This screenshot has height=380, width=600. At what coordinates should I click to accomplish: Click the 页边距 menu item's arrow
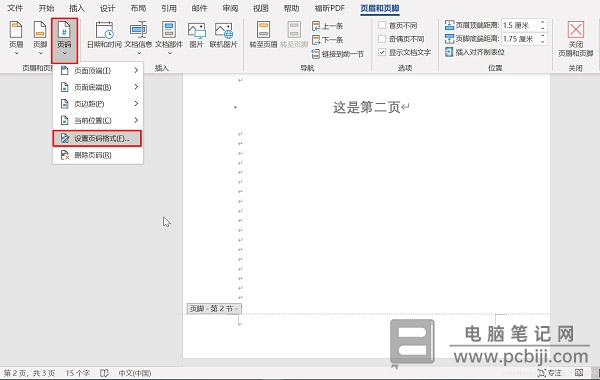[x=136, y=104]
